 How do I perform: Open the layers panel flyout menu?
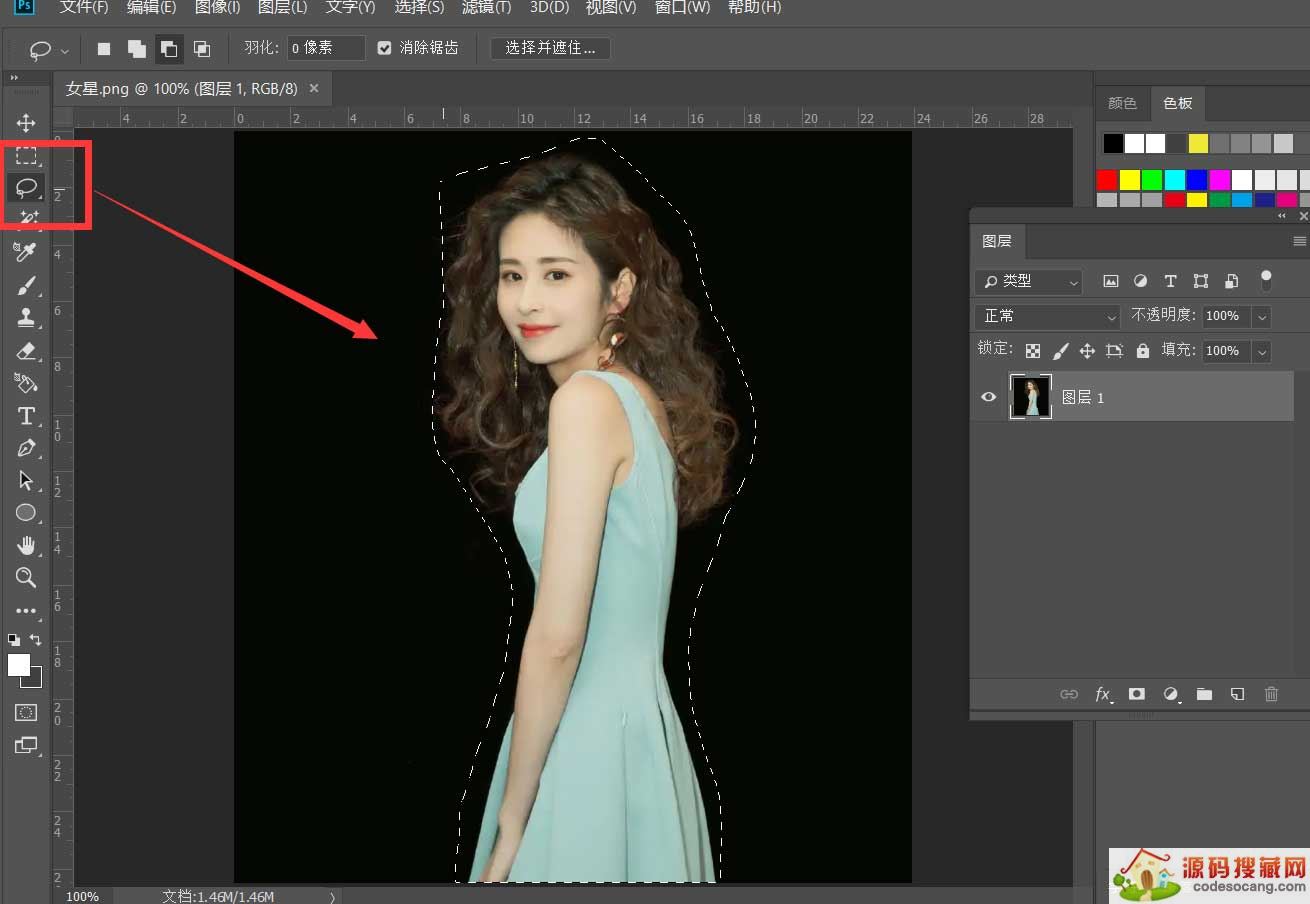[1299, 241]
